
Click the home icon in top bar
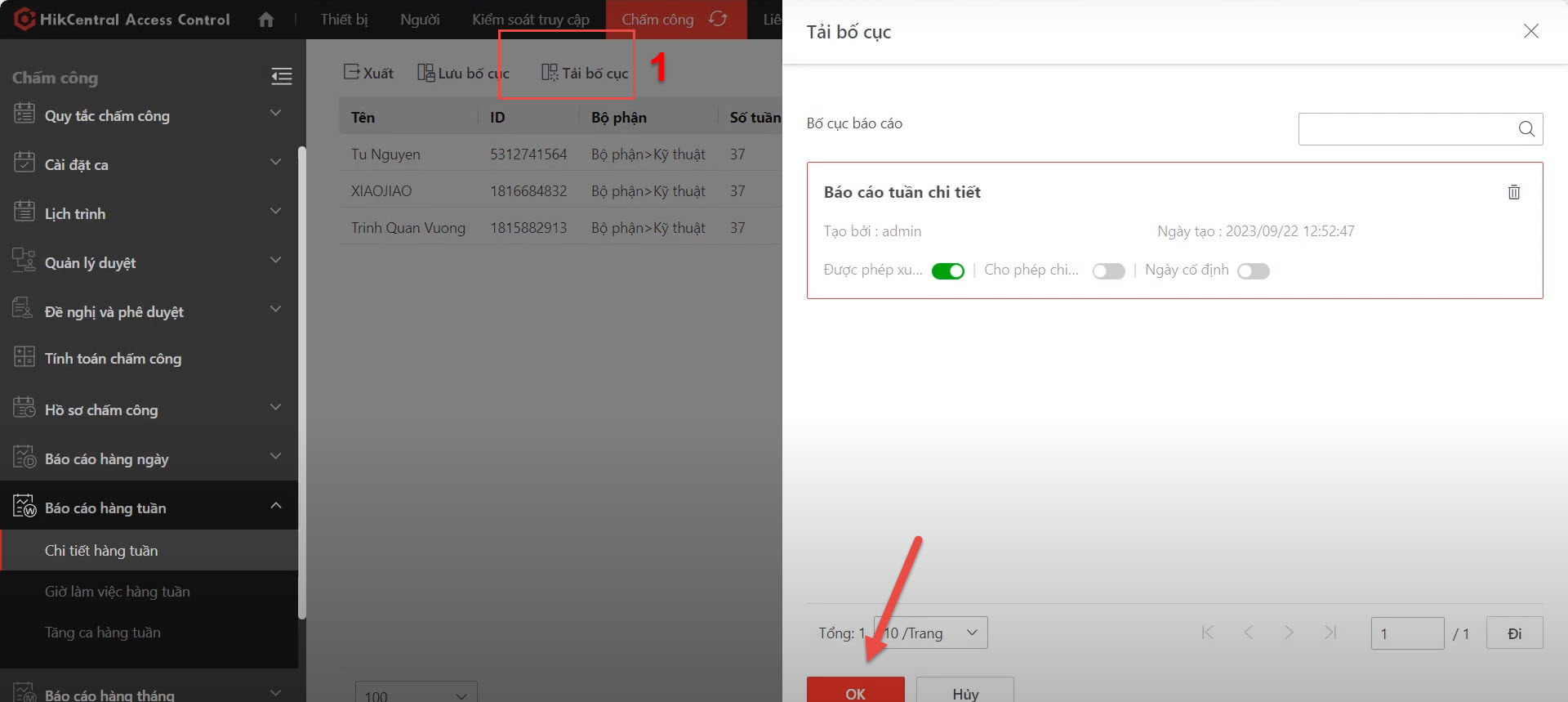[x=265, y=20]
